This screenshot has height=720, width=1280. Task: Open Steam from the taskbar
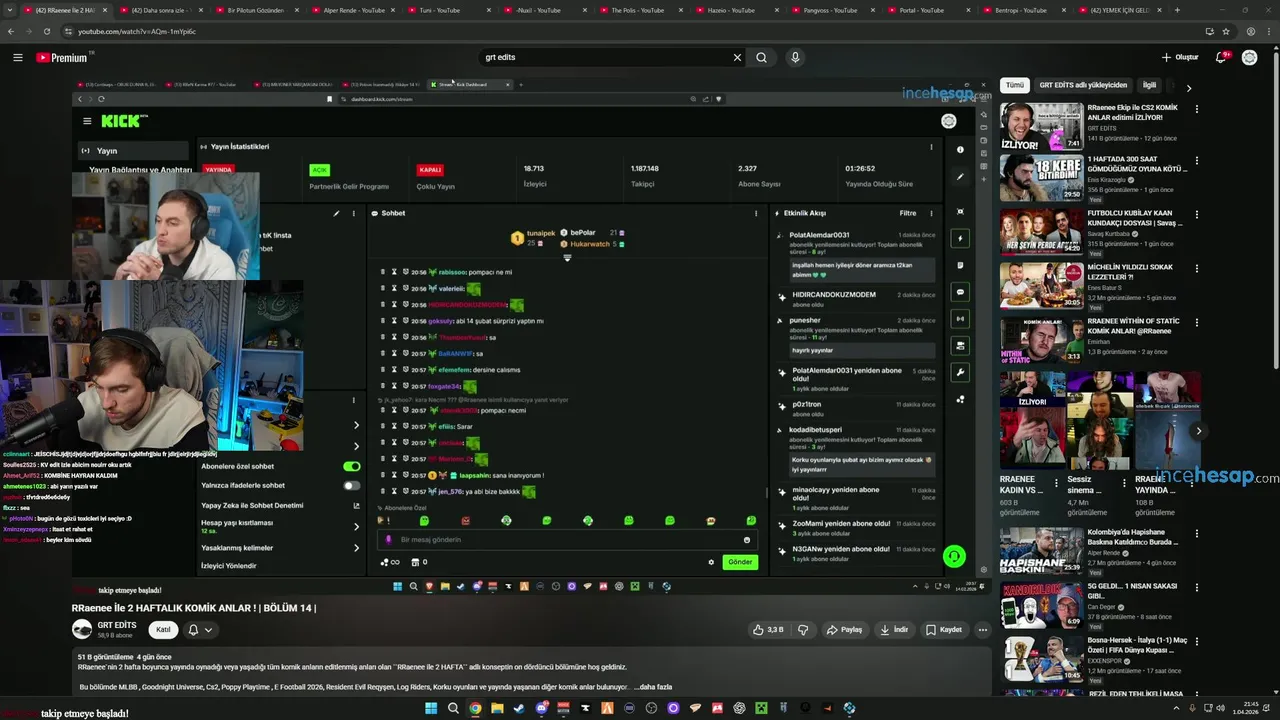click(x=519, y=708)
